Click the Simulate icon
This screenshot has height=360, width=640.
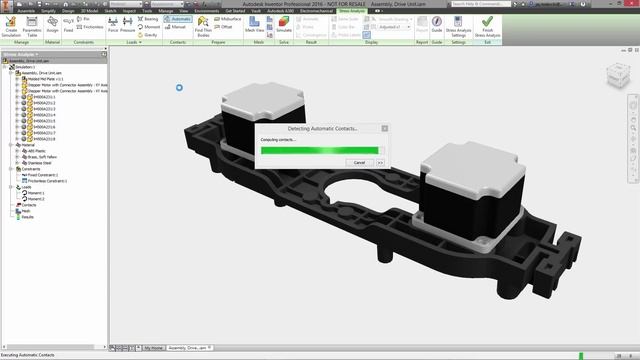(284, 25)
